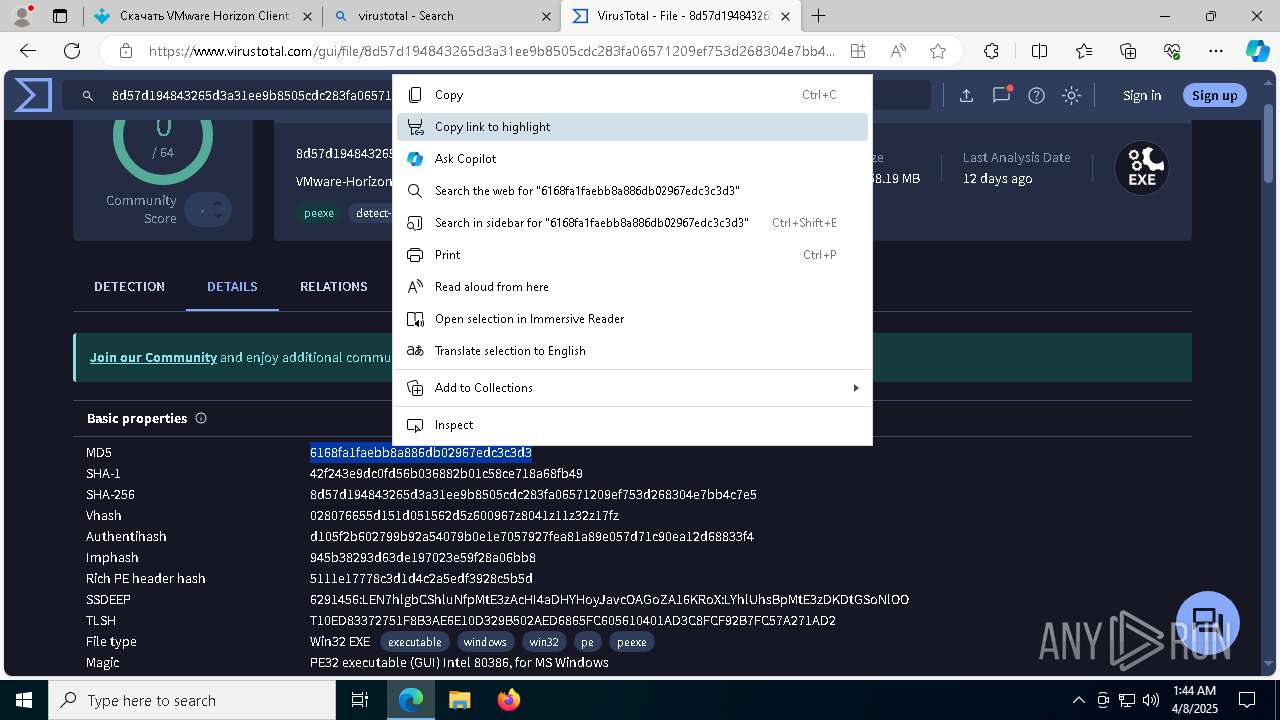The image size is (1280, 720).
Task: Click the Sign up button
Action: (x=1215, y=95)
